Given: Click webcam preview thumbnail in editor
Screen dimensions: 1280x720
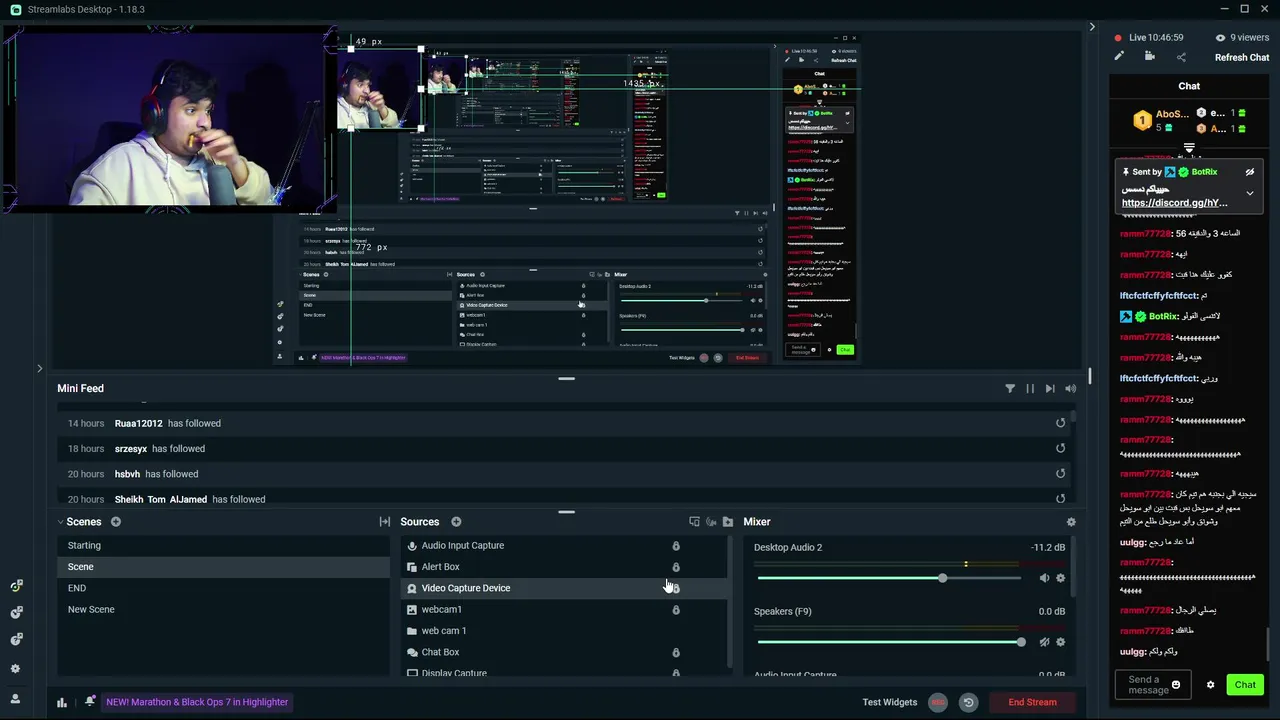Looking at the screenshot, I should pos(377,91).
